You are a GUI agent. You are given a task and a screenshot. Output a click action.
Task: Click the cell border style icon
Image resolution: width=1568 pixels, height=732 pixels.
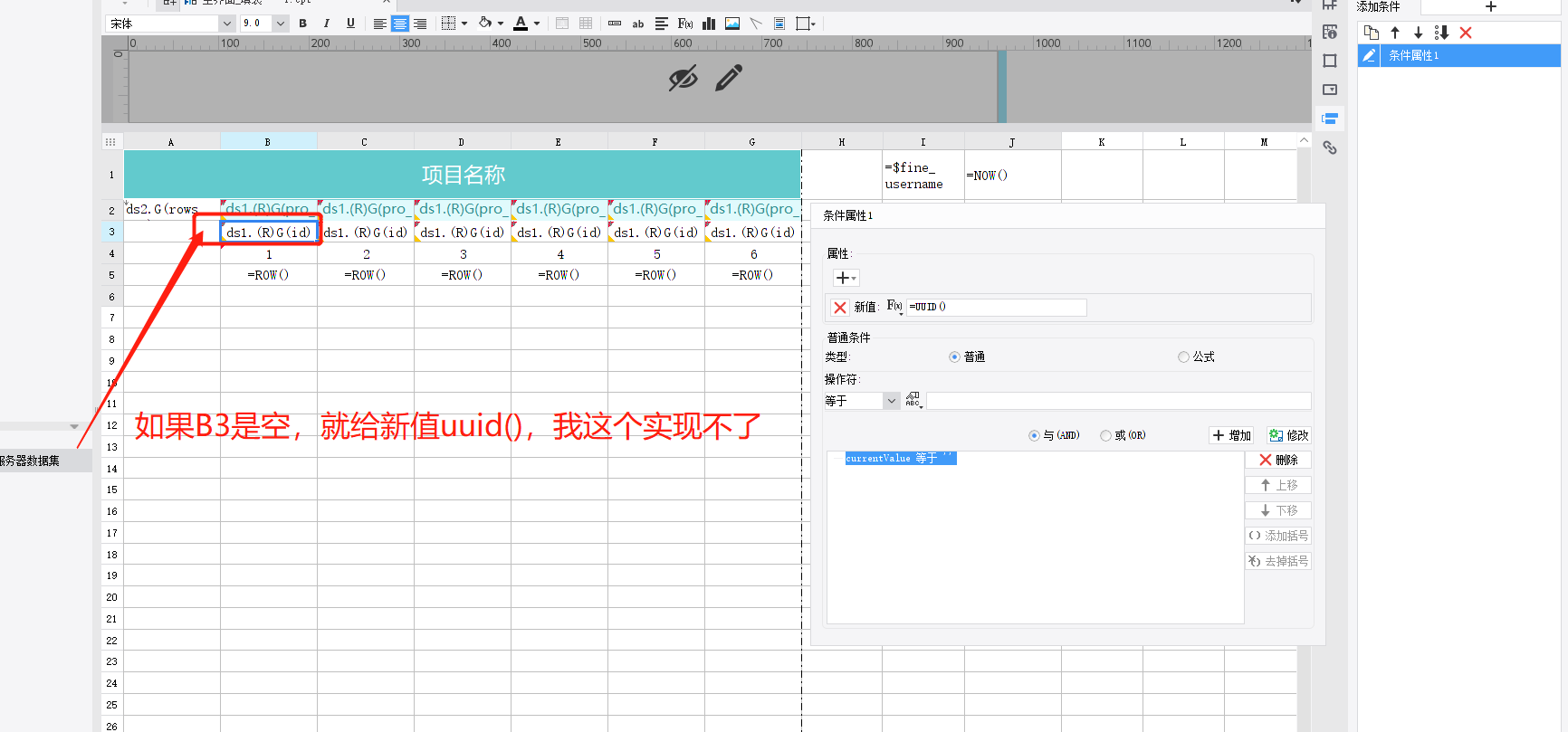pos(448,24)
